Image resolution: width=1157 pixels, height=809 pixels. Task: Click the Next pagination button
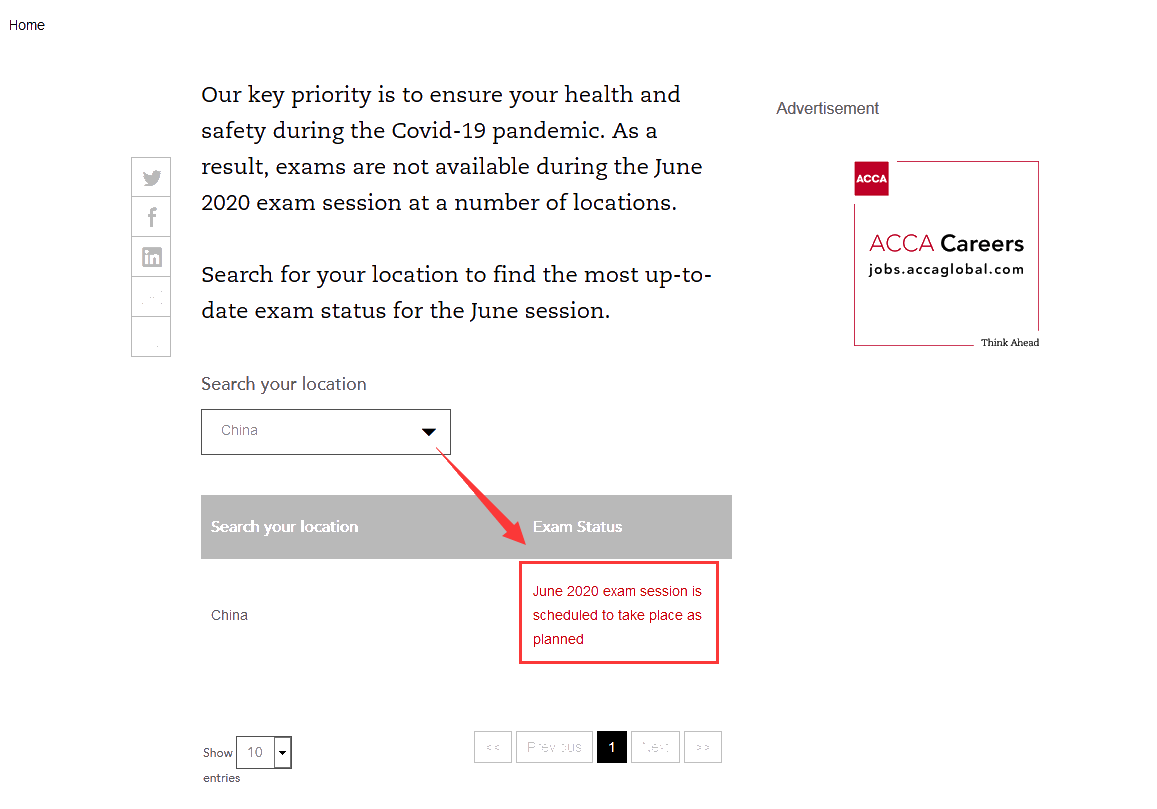[x=655, y=747]
